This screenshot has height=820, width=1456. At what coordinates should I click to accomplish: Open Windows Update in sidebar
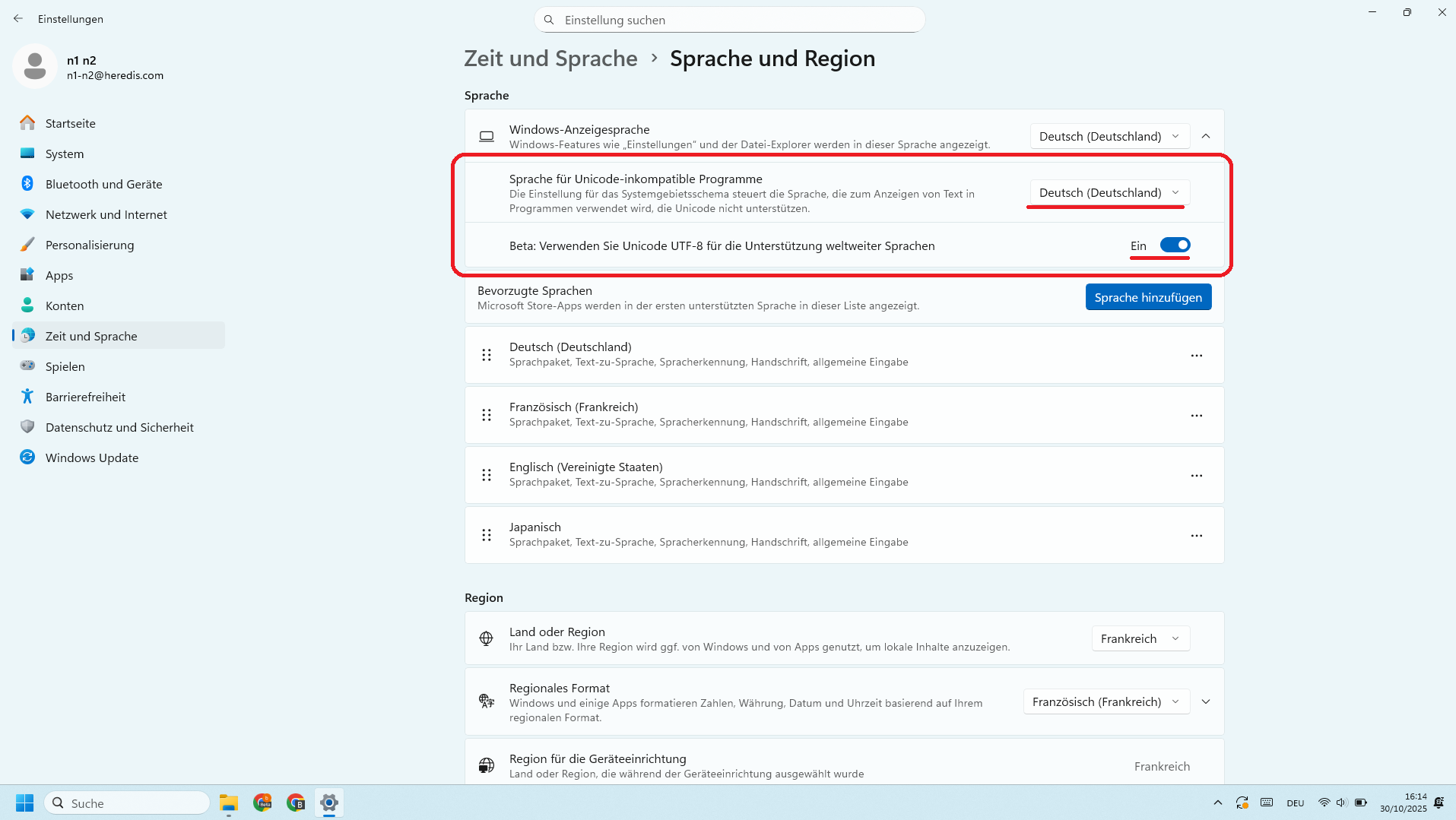[x=92, y=458]
